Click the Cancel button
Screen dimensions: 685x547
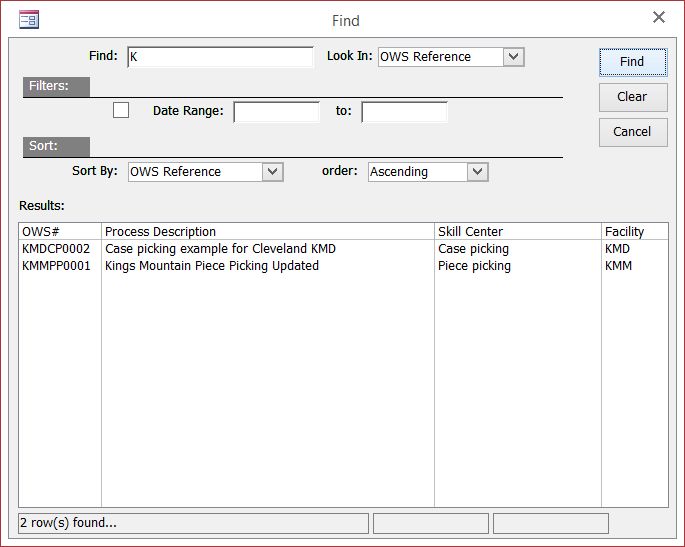tap(633, 132)
